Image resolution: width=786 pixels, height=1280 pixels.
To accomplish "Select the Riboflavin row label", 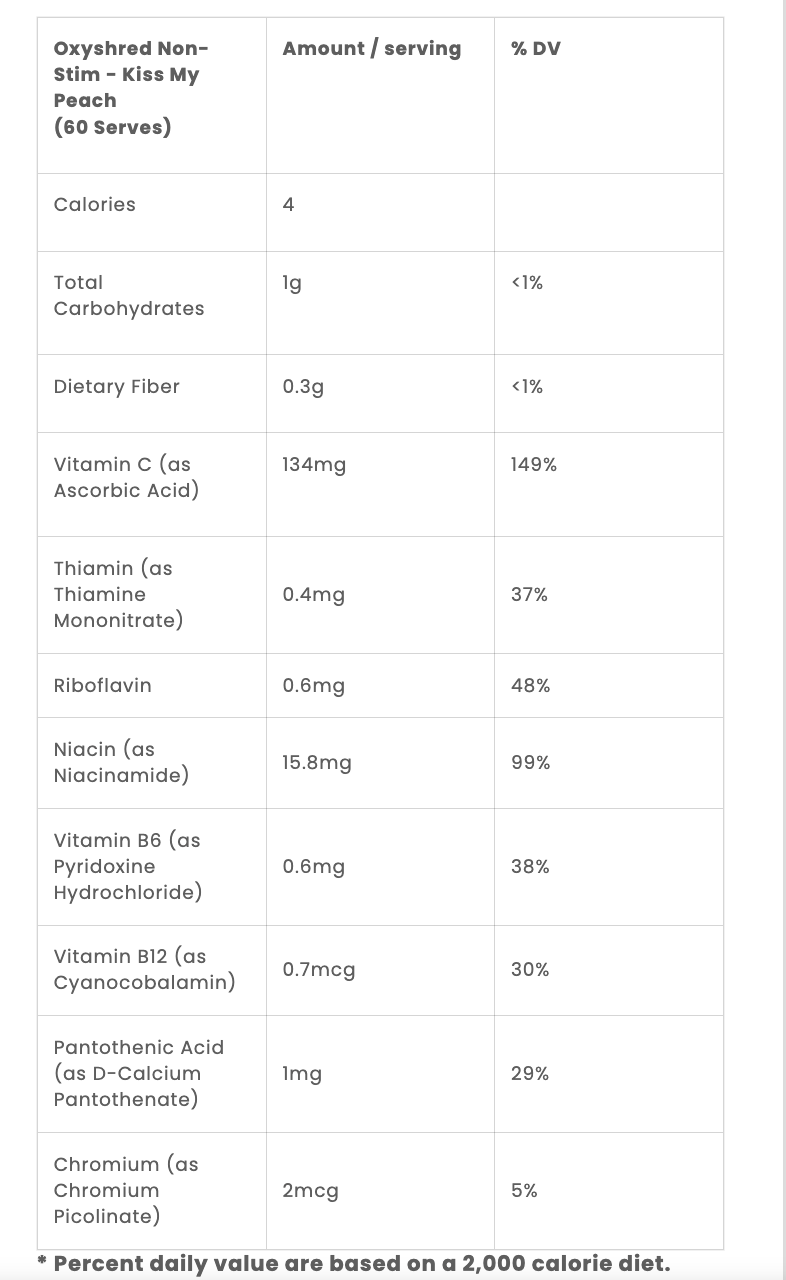I will [103, 685].
